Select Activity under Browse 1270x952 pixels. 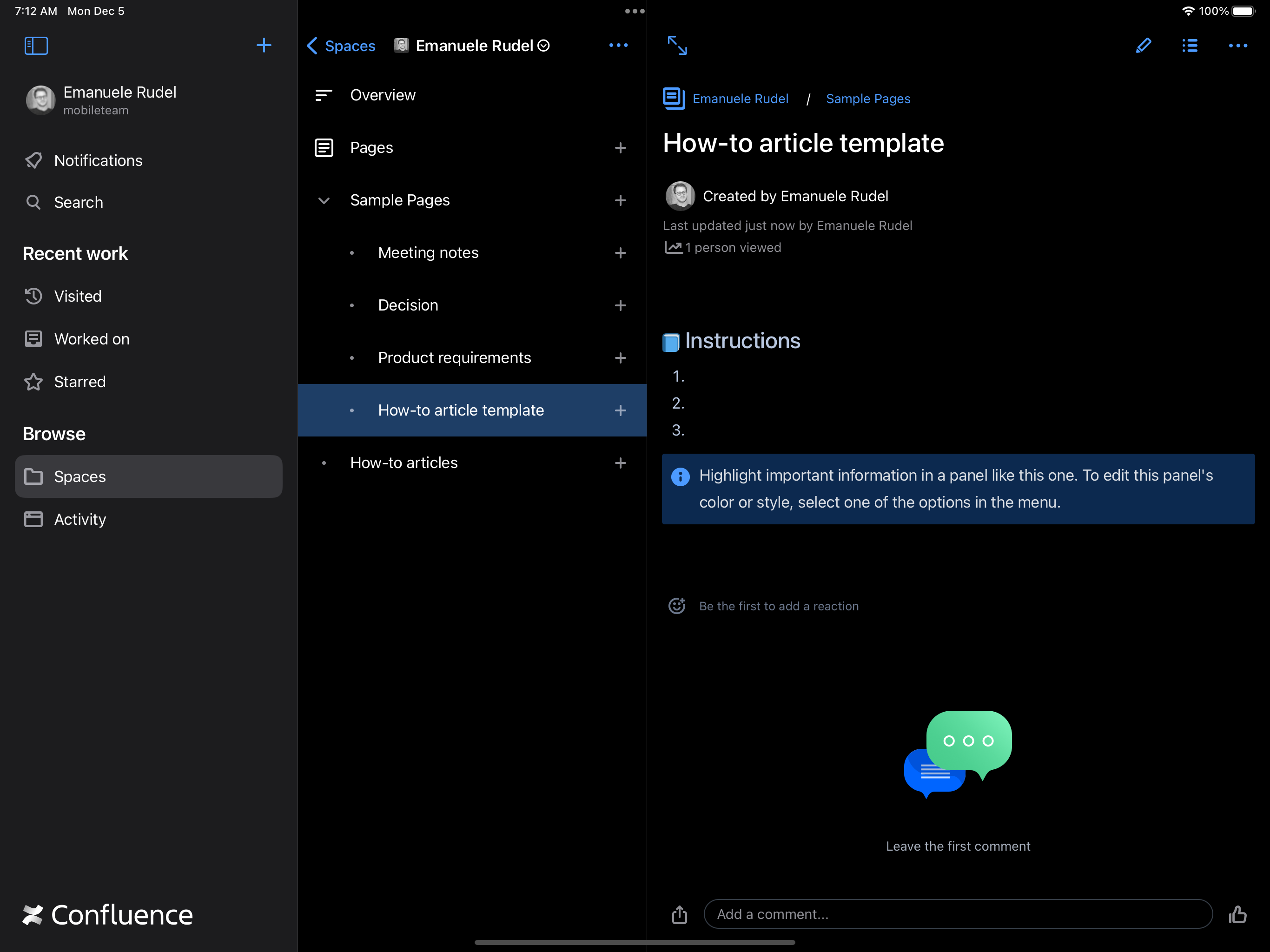click(x=80, y=519)
